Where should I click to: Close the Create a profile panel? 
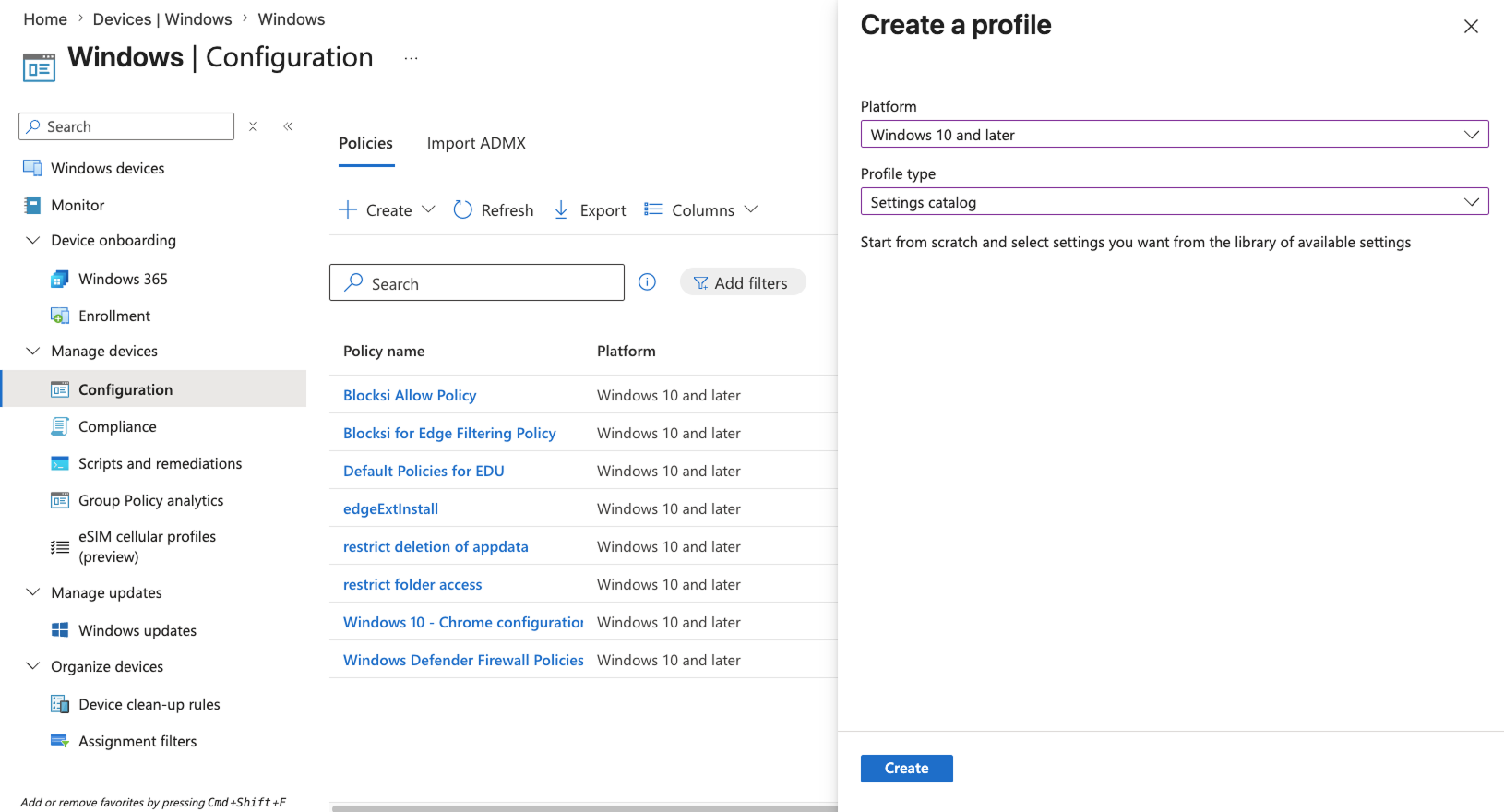tap(1471, 27)
